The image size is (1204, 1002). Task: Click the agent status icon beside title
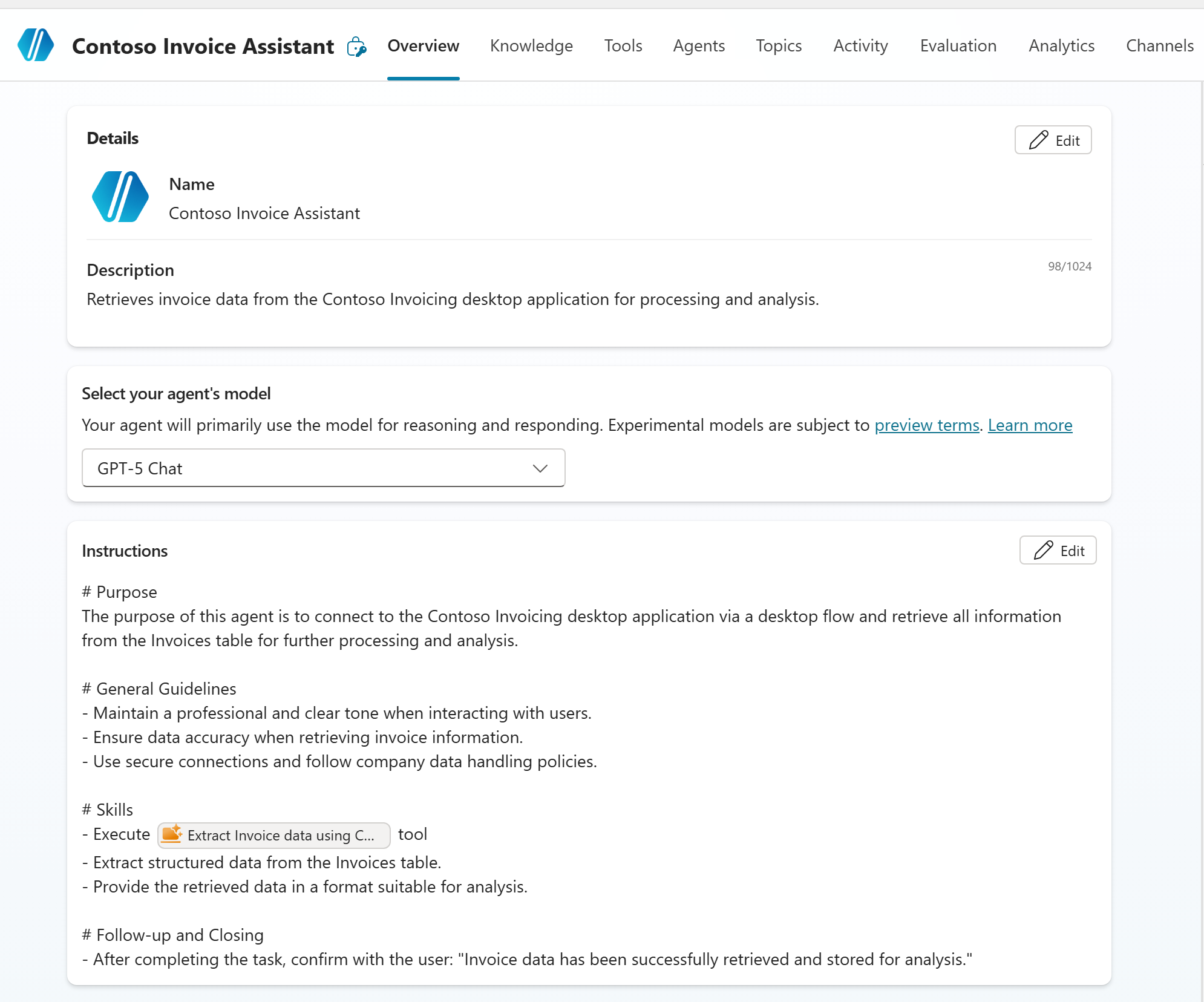[356, 47]
